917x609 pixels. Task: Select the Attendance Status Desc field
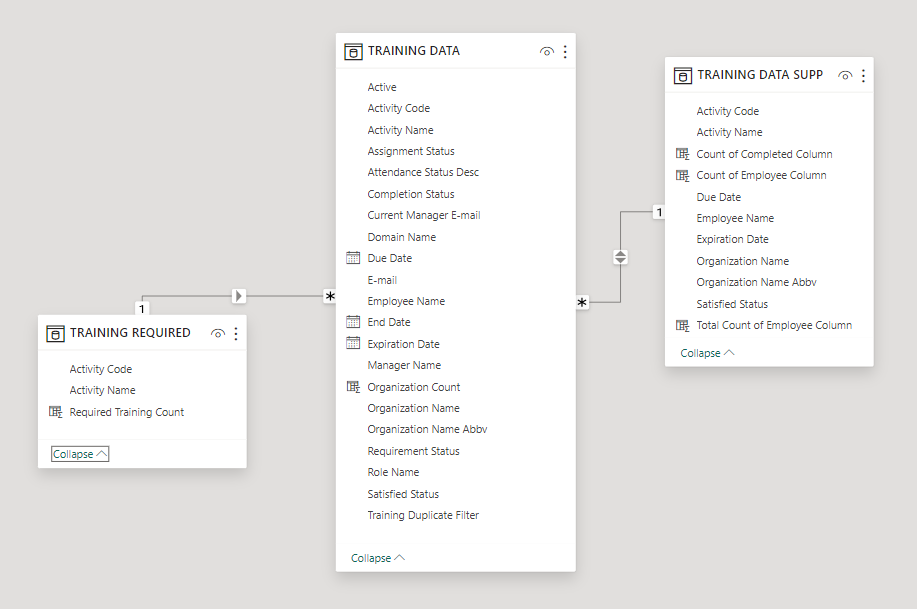423,172
